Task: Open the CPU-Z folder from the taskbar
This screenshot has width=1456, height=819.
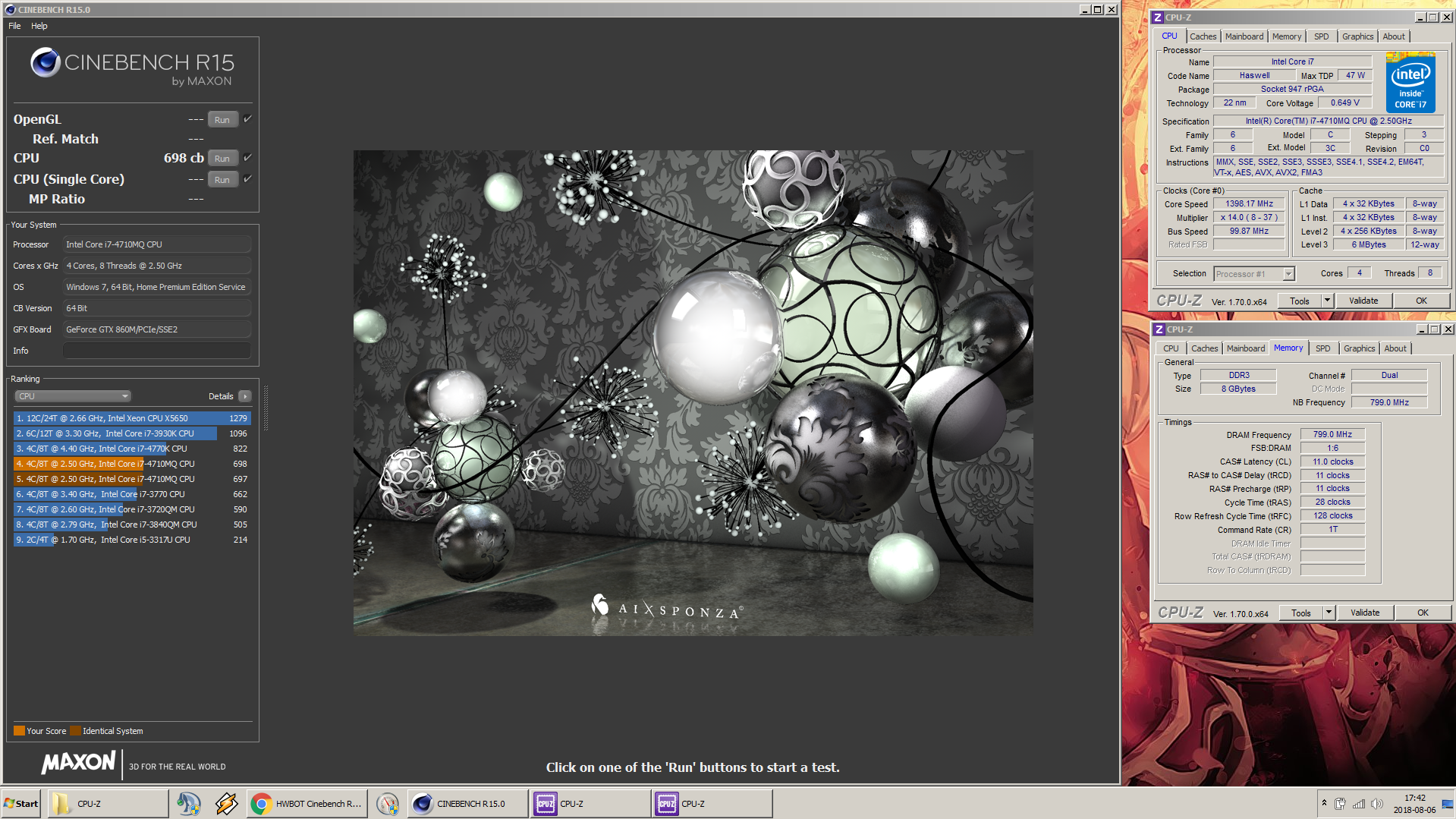Action: coord(108,803)
